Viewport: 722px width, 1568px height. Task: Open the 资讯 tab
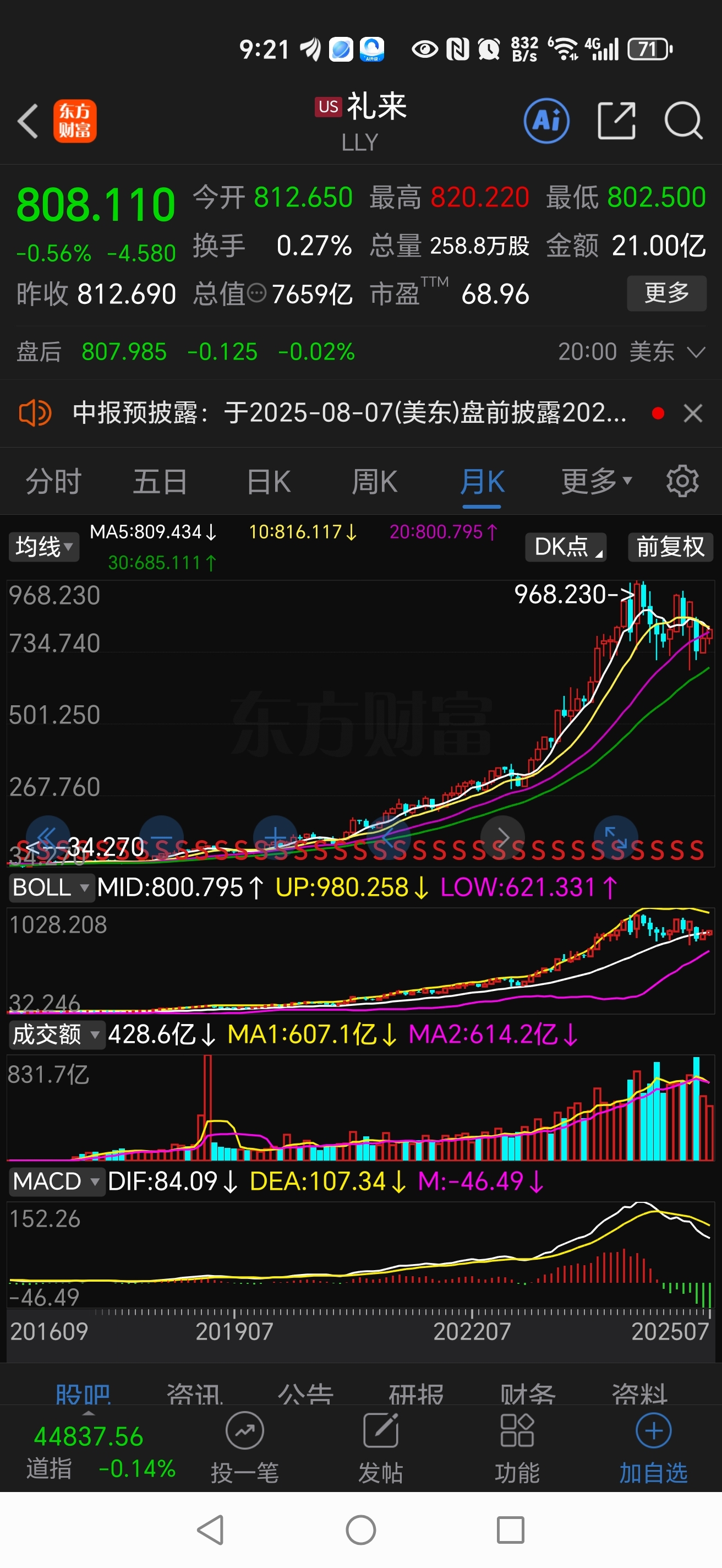point(195,1393)
